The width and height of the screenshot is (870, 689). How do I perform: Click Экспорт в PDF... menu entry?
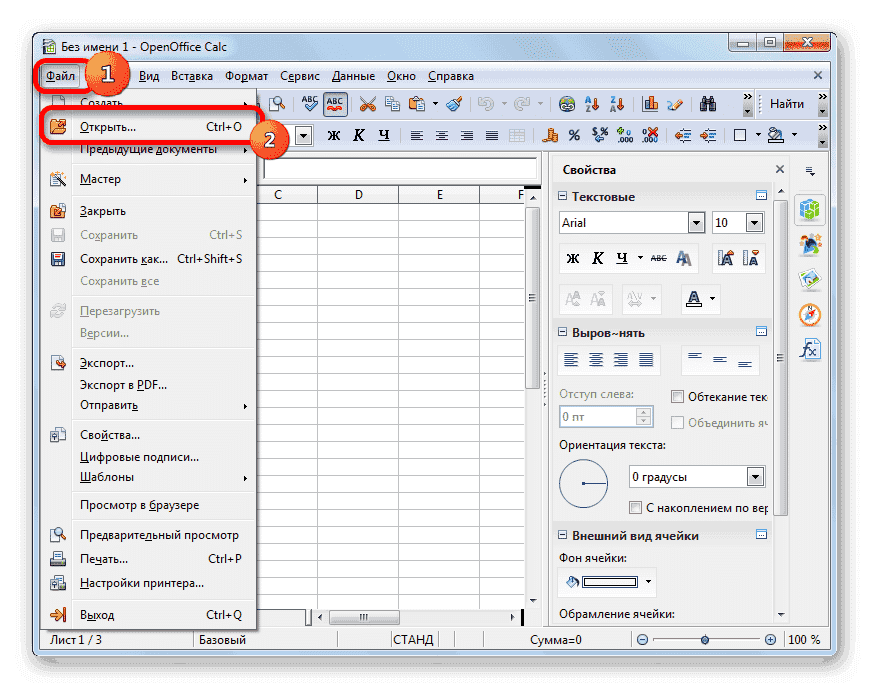click(125, 385)
